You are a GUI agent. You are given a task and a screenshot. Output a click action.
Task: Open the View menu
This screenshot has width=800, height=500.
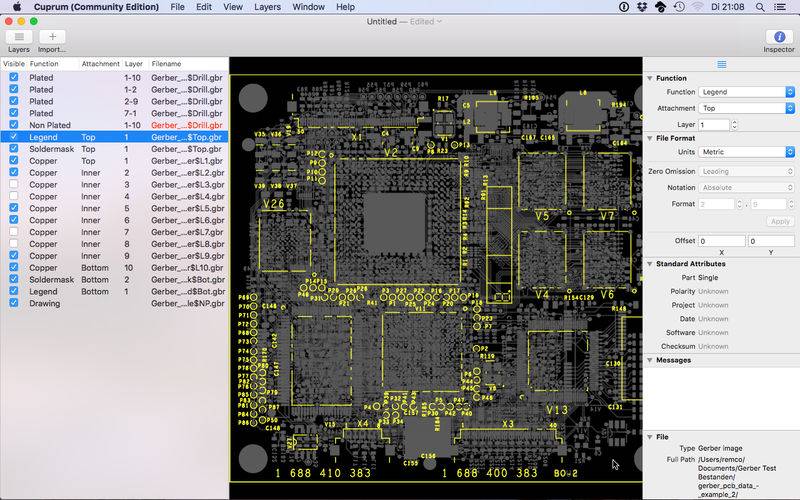pos(233,7)
